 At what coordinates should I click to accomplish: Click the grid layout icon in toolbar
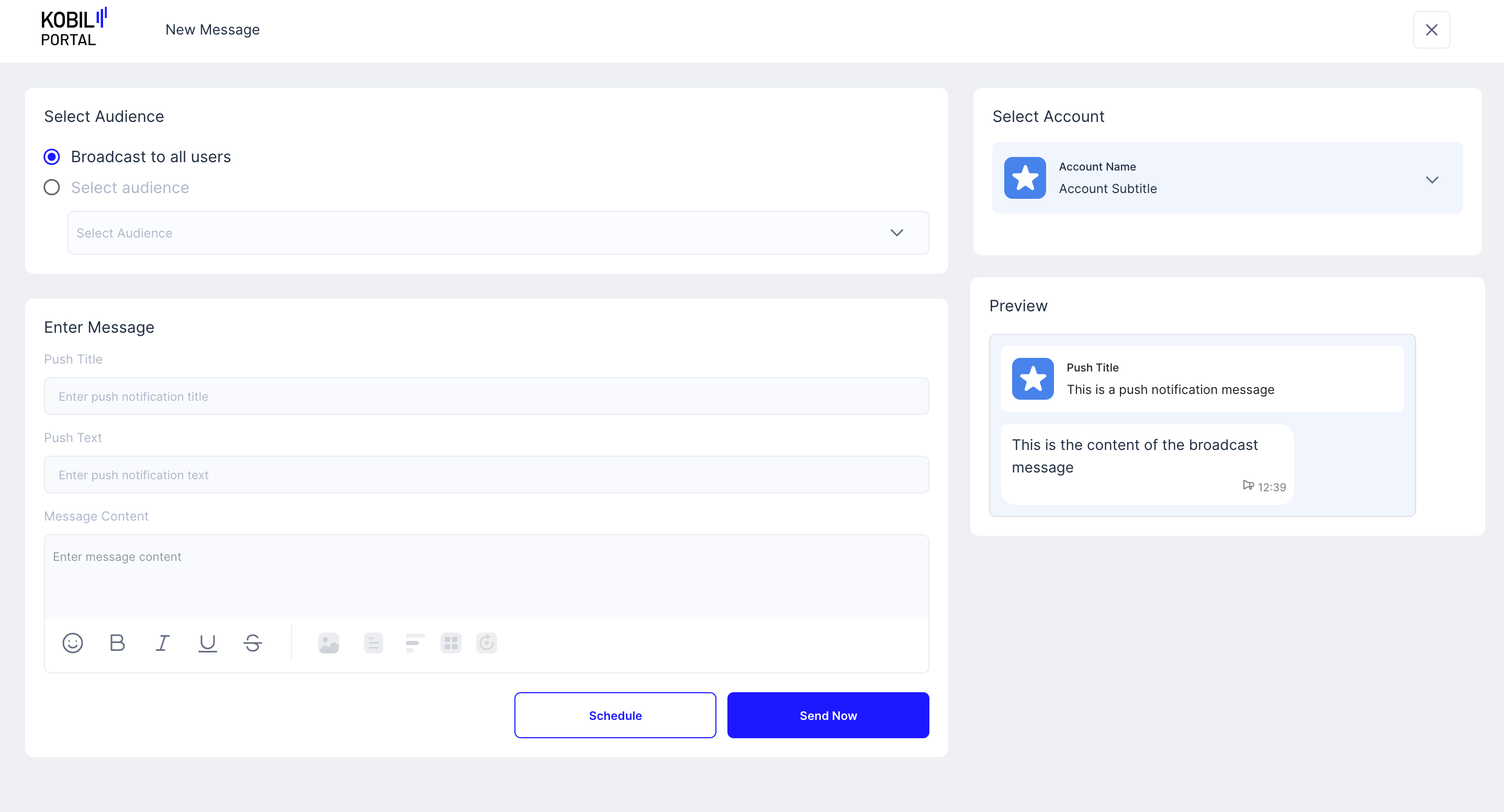click(x=451, y=642)
